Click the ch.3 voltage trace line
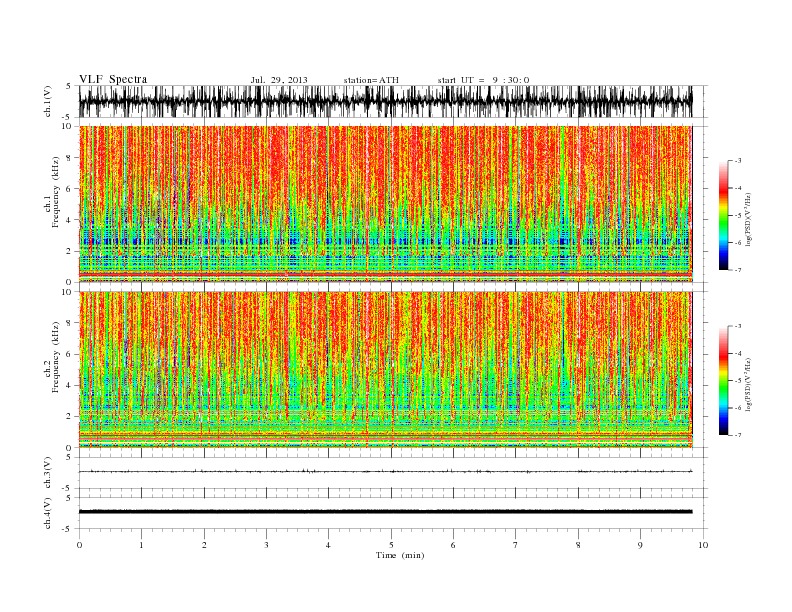 385,471
